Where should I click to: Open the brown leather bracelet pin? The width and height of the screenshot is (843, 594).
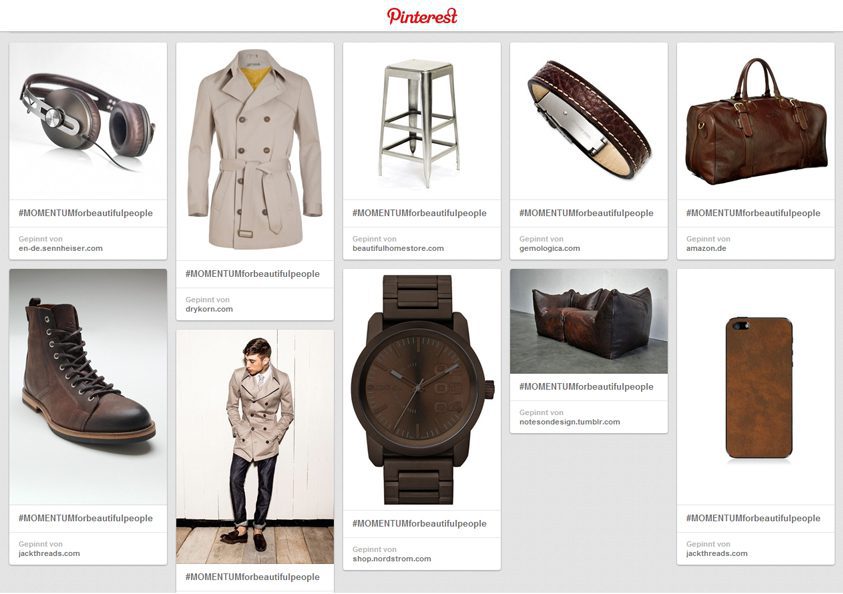click(x=589, y=121)
